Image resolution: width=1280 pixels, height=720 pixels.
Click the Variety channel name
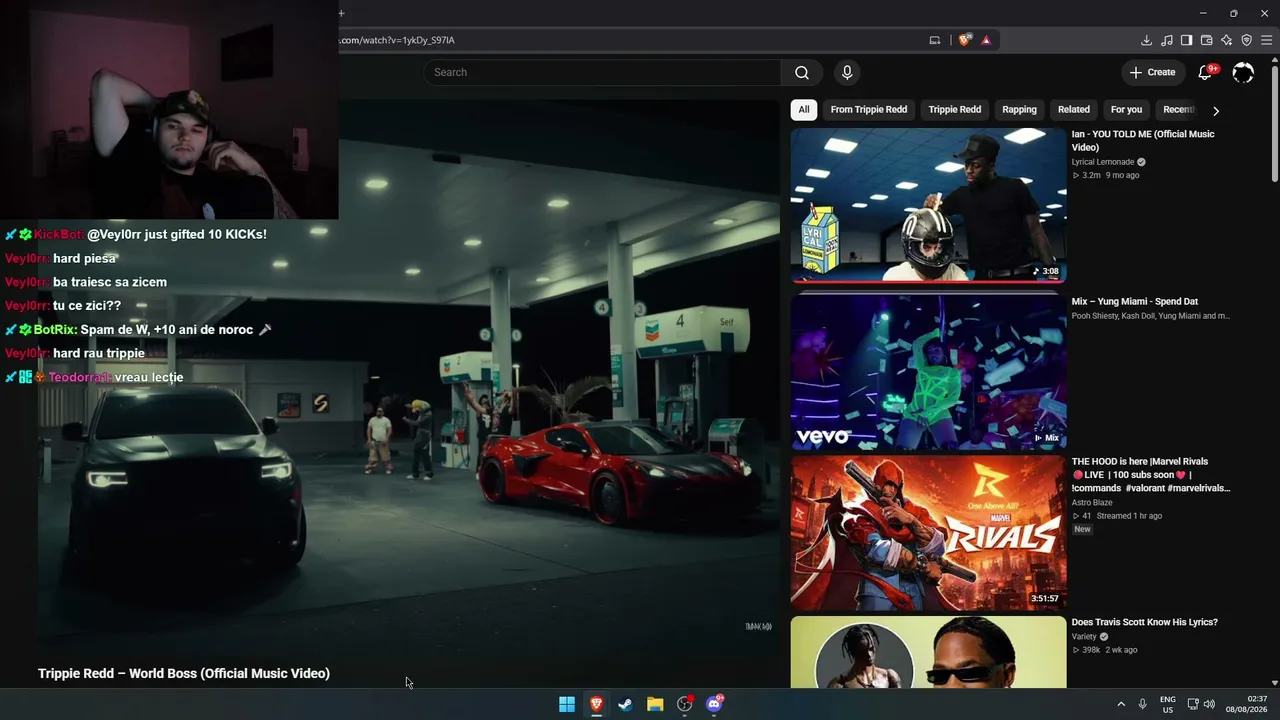[x=1084, y=637]
